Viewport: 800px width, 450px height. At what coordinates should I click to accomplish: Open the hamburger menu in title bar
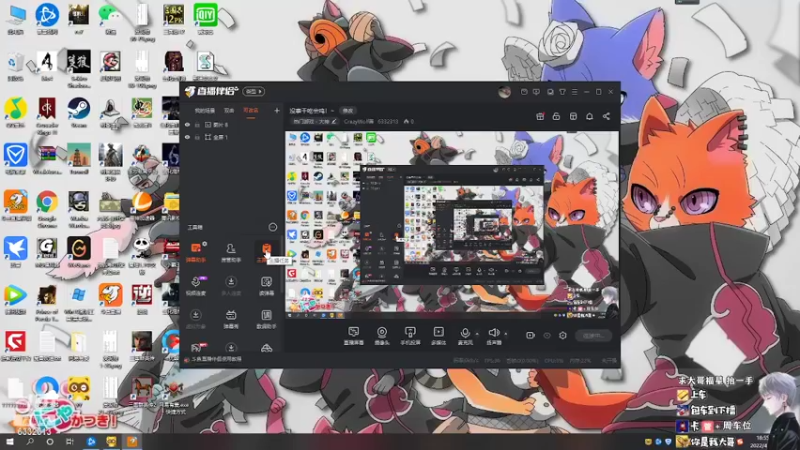tap(574, 92)
